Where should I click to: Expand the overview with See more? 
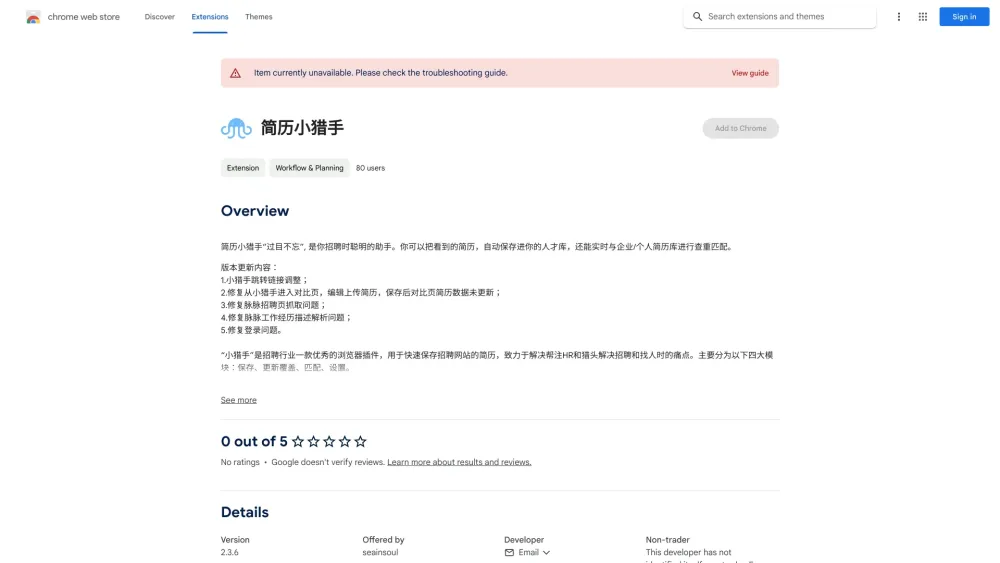238,400
